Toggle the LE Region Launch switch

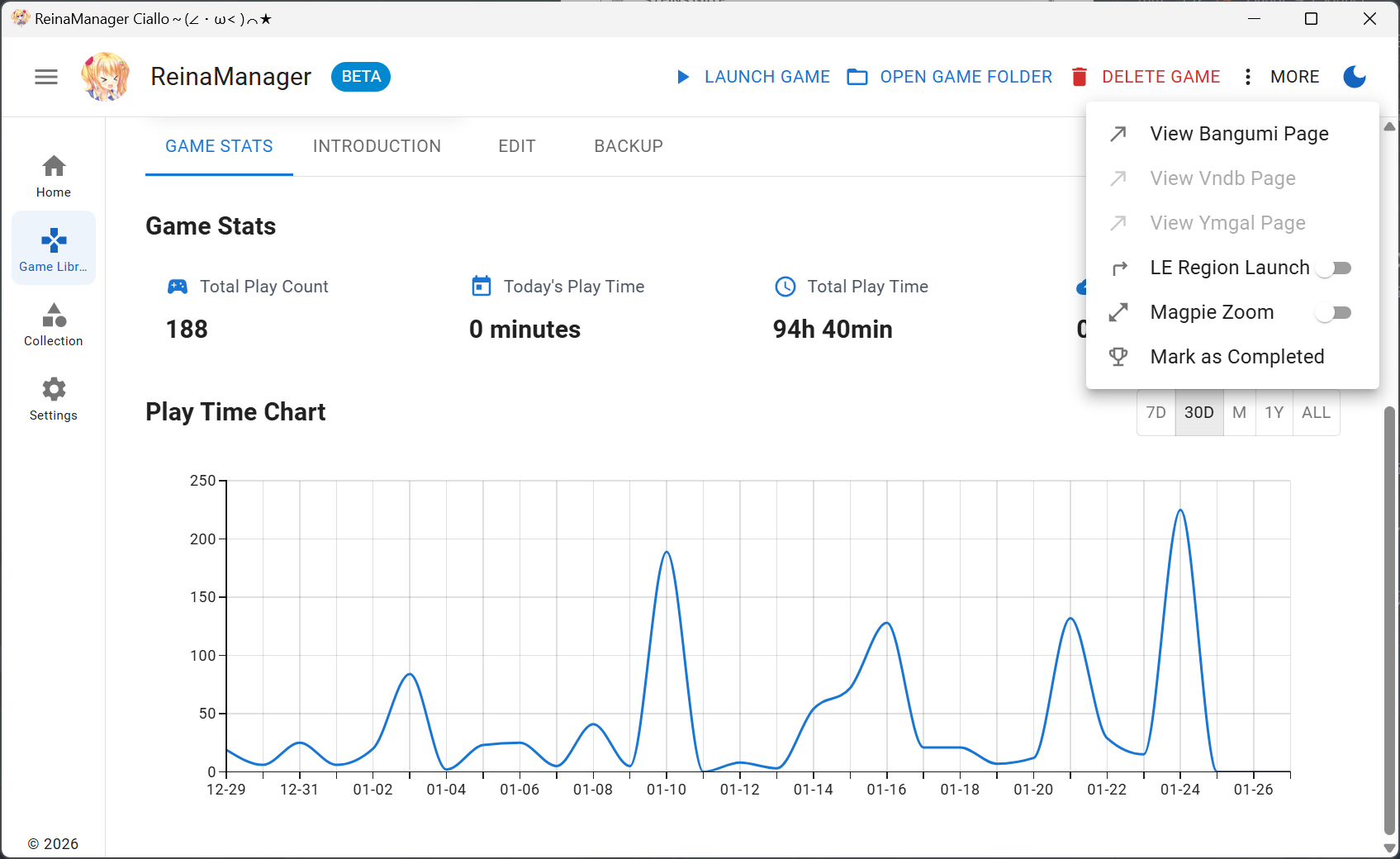point(1333,268)
